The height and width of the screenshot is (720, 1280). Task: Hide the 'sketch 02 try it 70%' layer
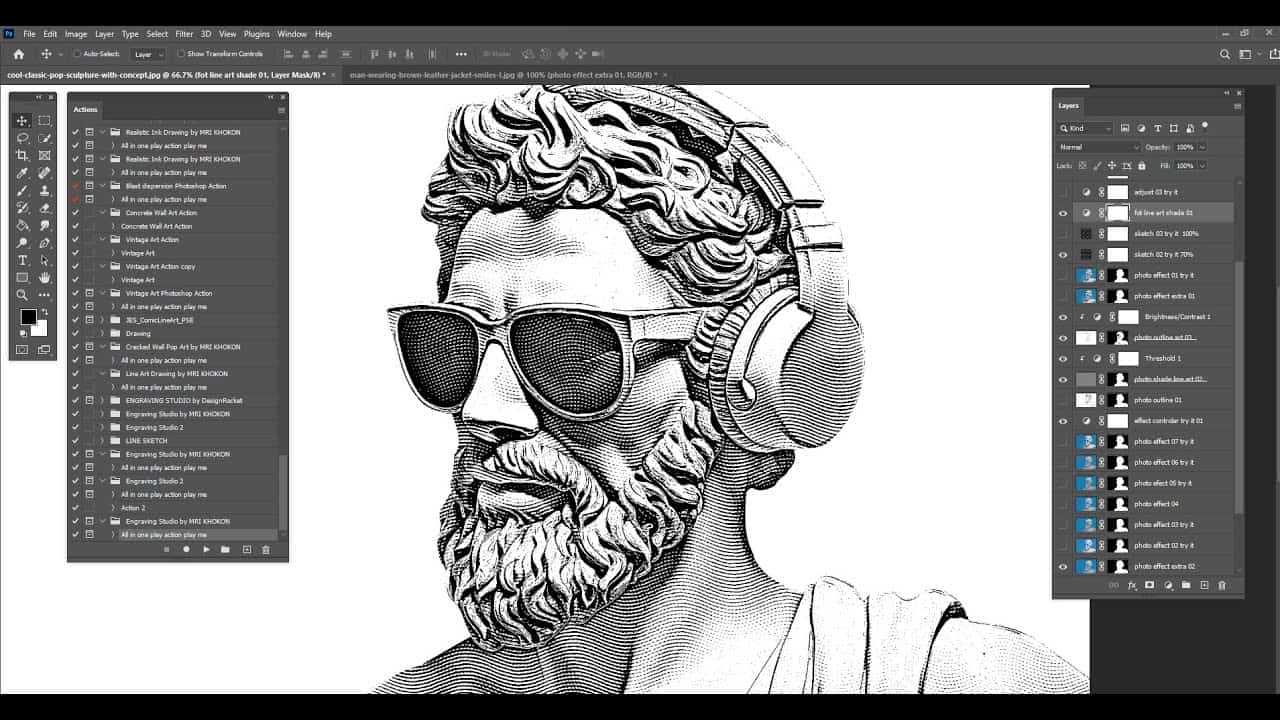pyautogui.click(x=1063, y=254)
